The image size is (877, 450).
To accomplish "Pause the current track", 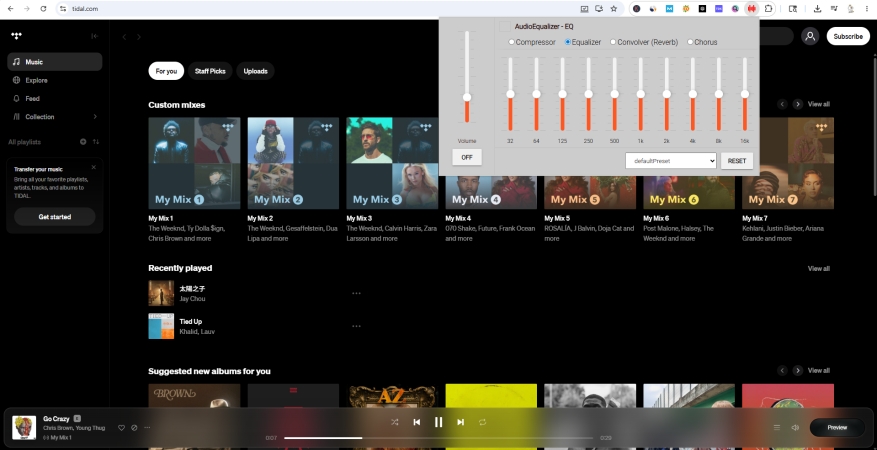I will click(438, 422).
